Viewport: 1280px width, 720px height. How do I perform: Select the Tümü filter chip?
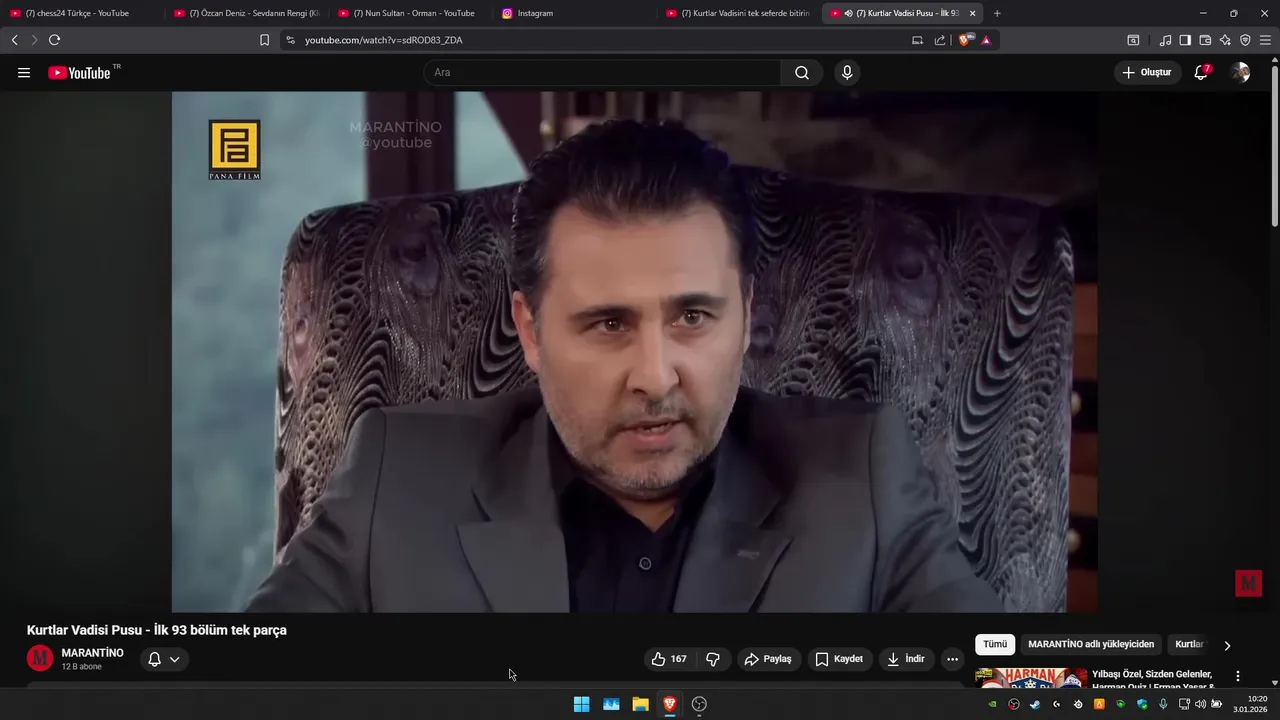pyautogui.click(x=995, y=645)
